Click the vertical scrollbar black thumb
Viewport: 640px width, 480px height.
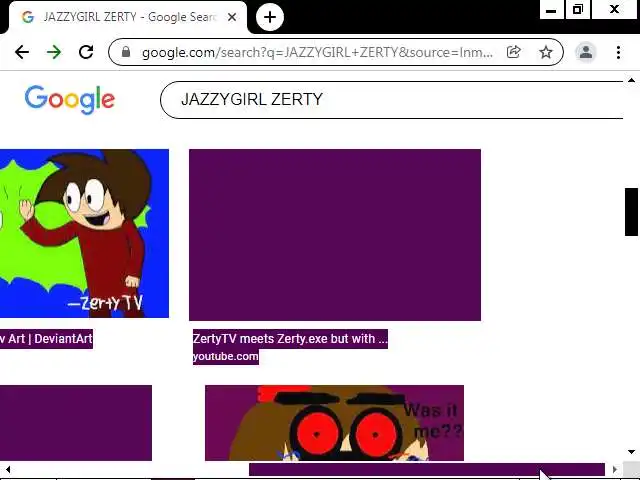tap(631, 212)
